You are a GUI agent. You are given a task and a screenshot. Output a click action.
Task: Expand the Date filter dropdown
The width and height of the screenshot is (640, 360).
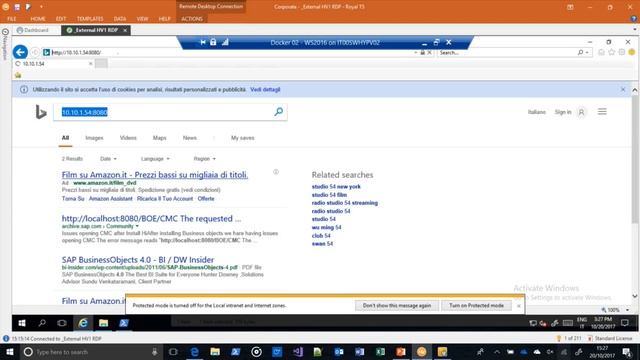pos(108,159)
